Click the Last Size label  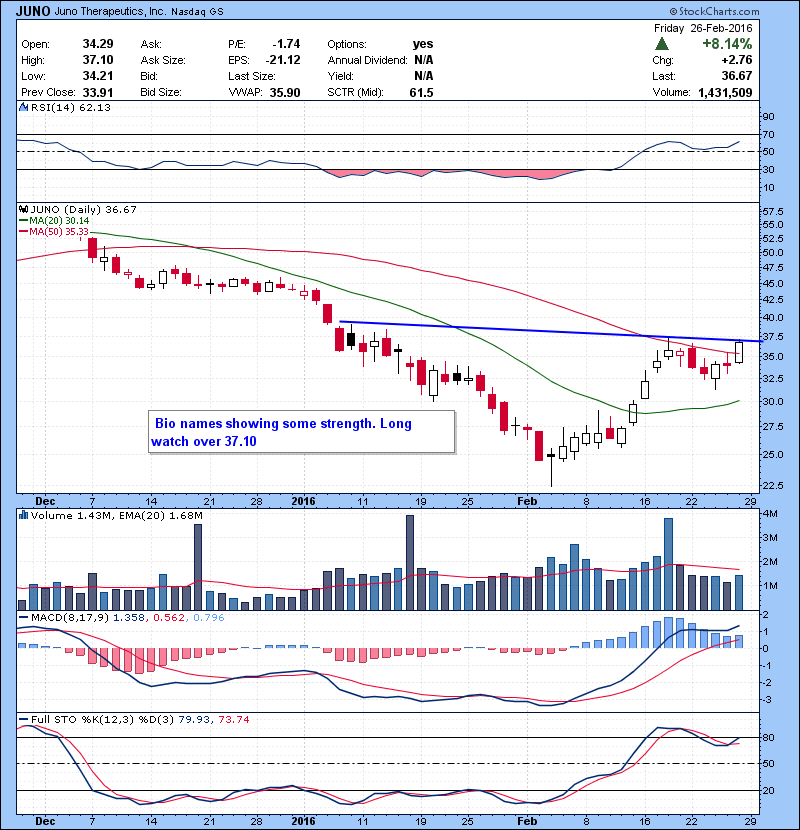(x=251, y=76)
